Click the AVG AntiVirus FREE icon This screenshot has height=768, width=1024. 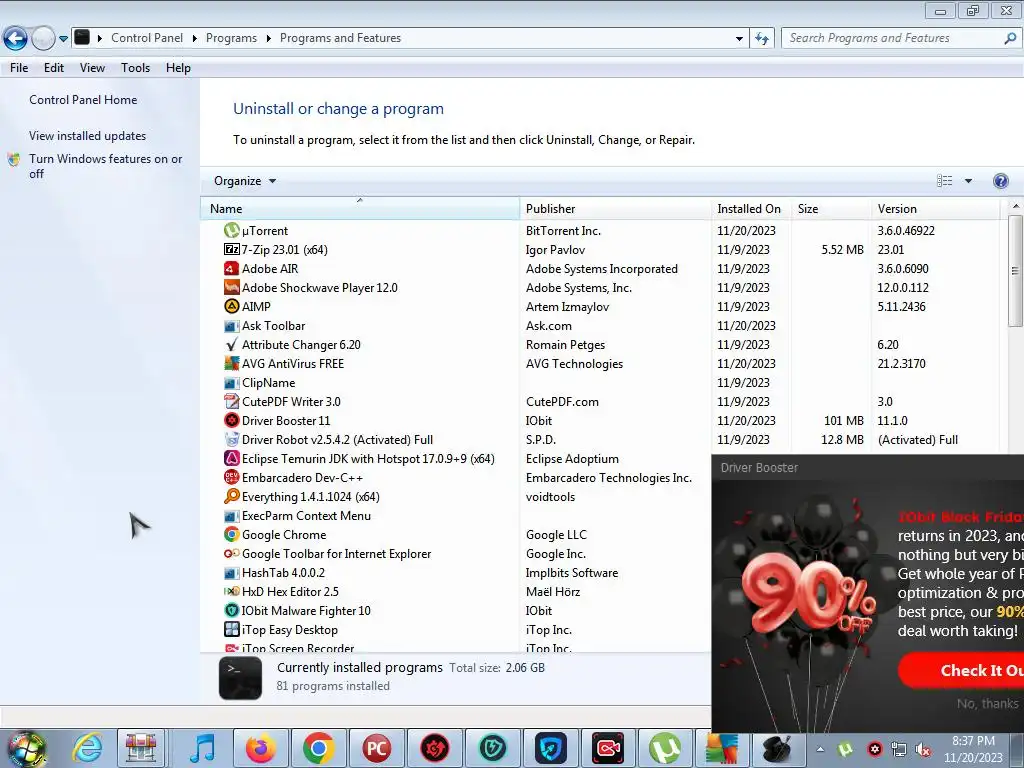tap(231, 363)
